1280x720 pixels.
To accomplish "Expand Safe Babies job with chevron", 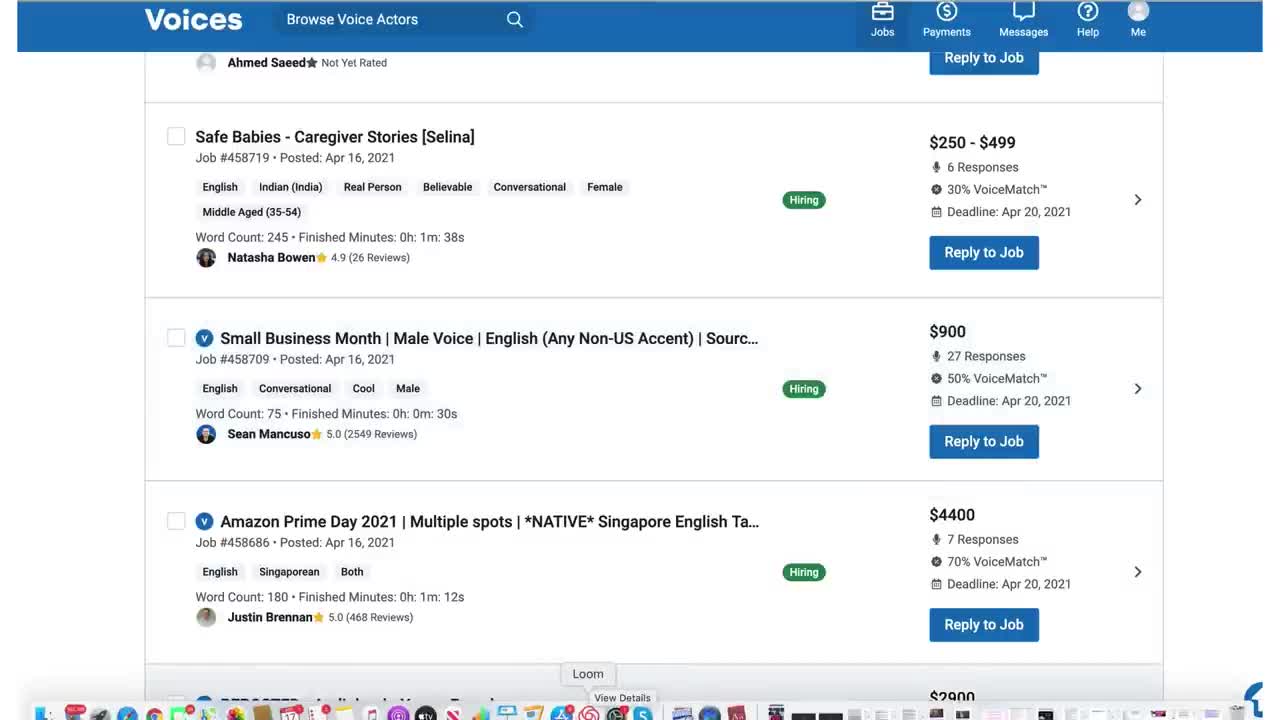I will pos(1138,200).
